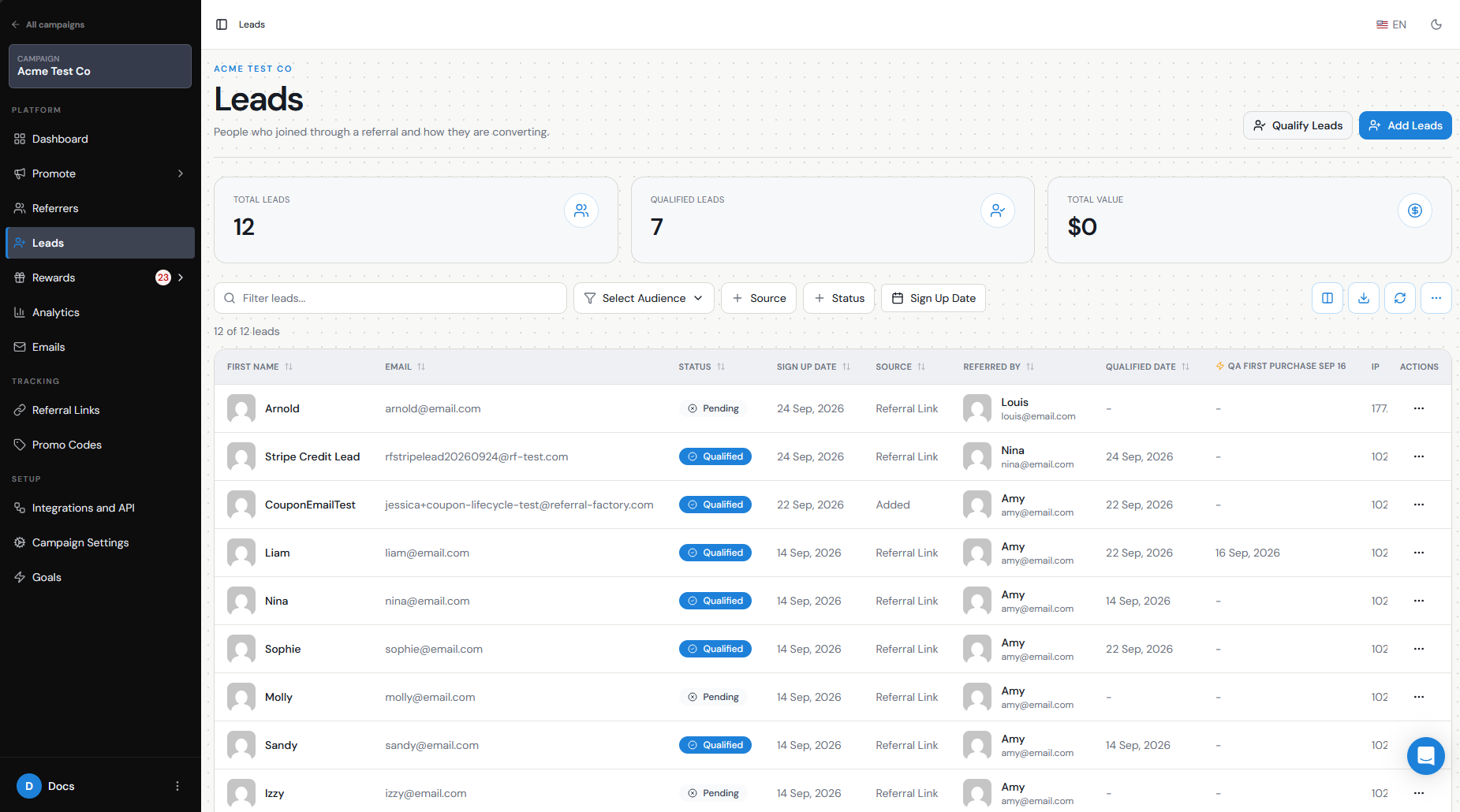Toggle column visibility icon
This screenshot has height=812, width=1460.
tap(1327, 298)
